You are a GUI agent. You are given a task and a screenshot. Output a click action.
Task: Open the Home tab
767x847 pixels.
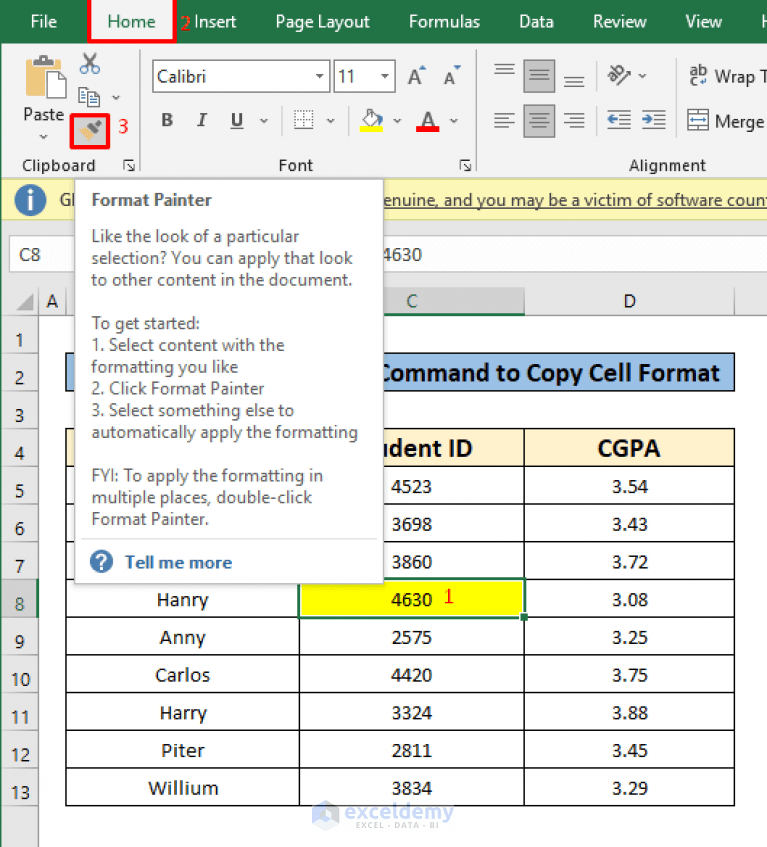(x=131, y=22)
